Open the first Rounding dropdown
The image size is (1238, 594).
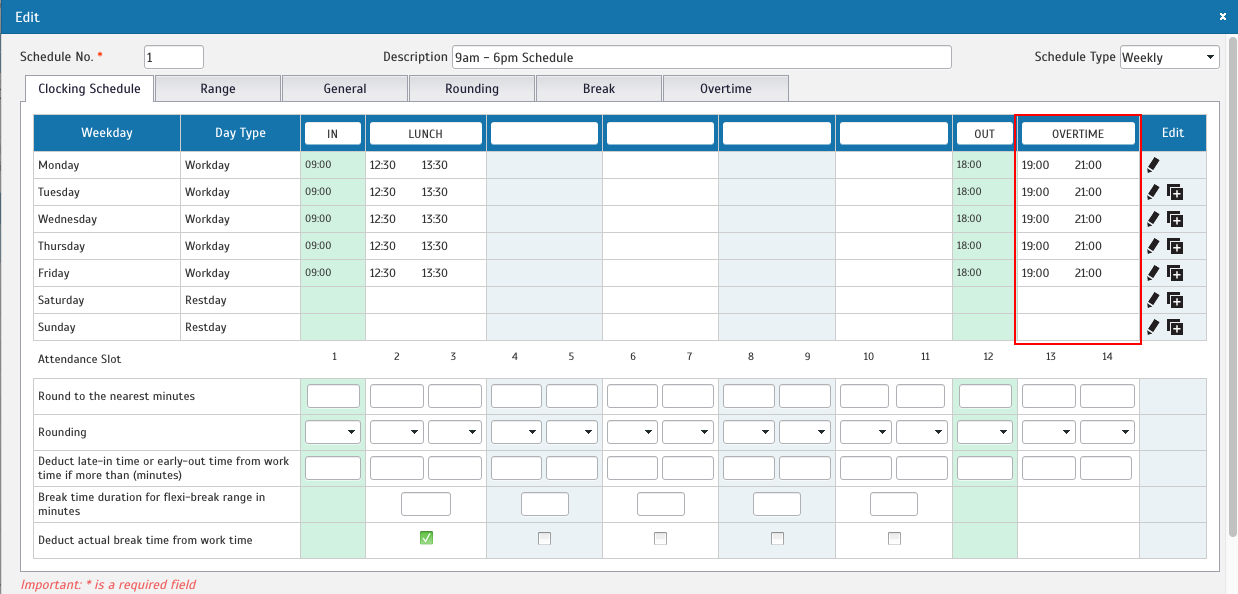click(x=333, y=431)
